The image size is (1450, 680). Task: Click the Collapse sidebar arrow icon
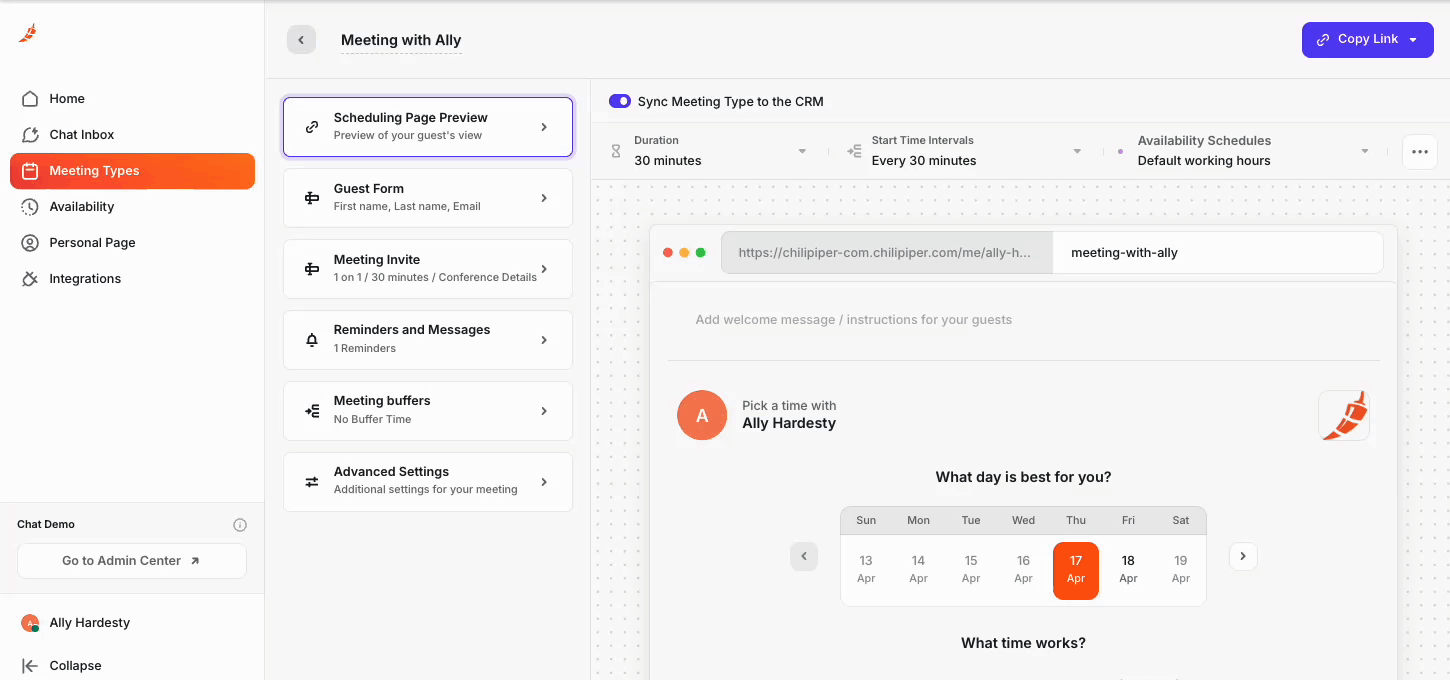(30, 666)
